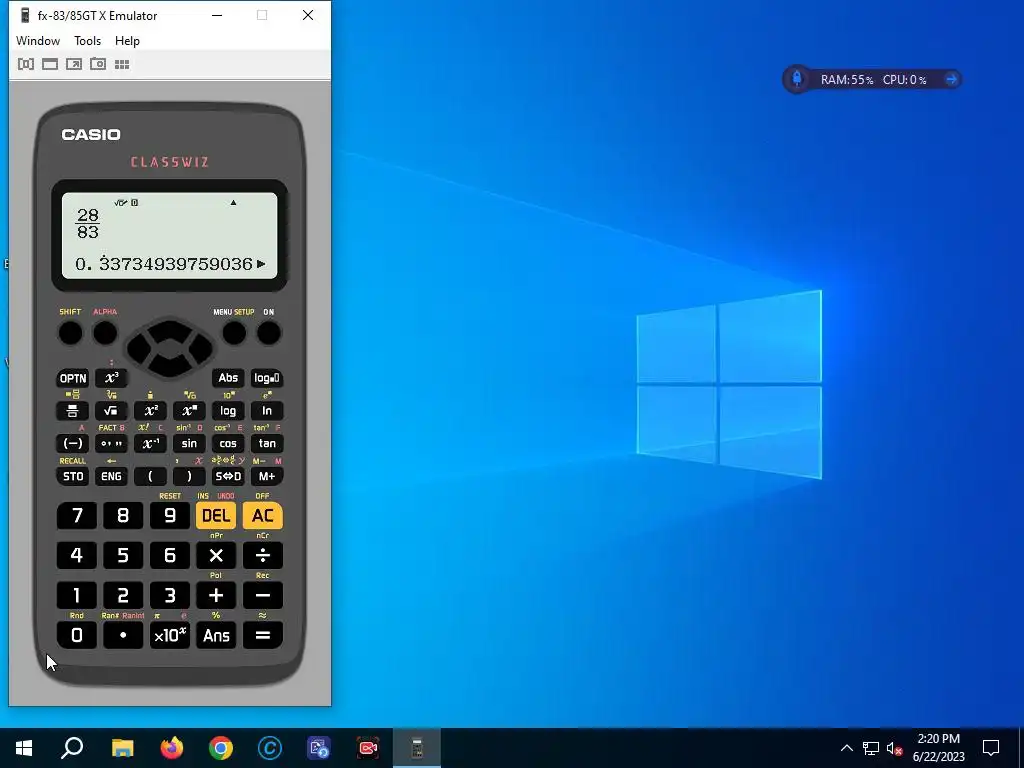Click the window-frame icon in the emulator toolbar
The image size is (1024, 768).
(x=50, y=64)
